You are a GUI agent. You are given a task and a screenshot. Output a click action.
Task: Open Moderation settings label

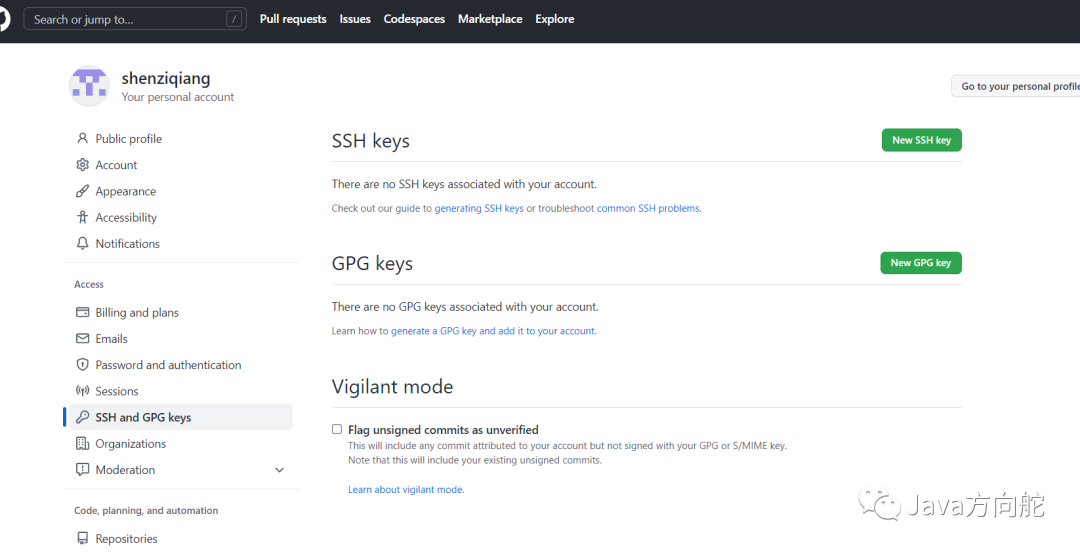pos(125,469)
